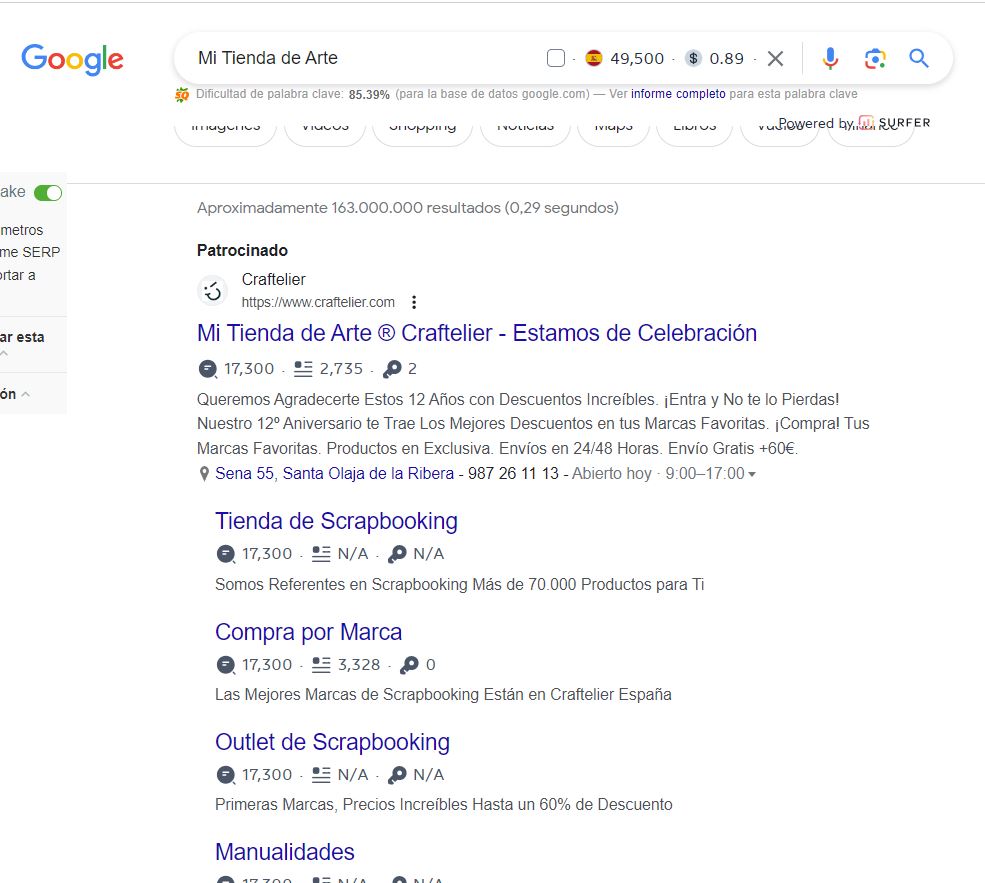Click the magnifying glass search icon
Viewport: 985px width, 883px height.
(919, 58)
